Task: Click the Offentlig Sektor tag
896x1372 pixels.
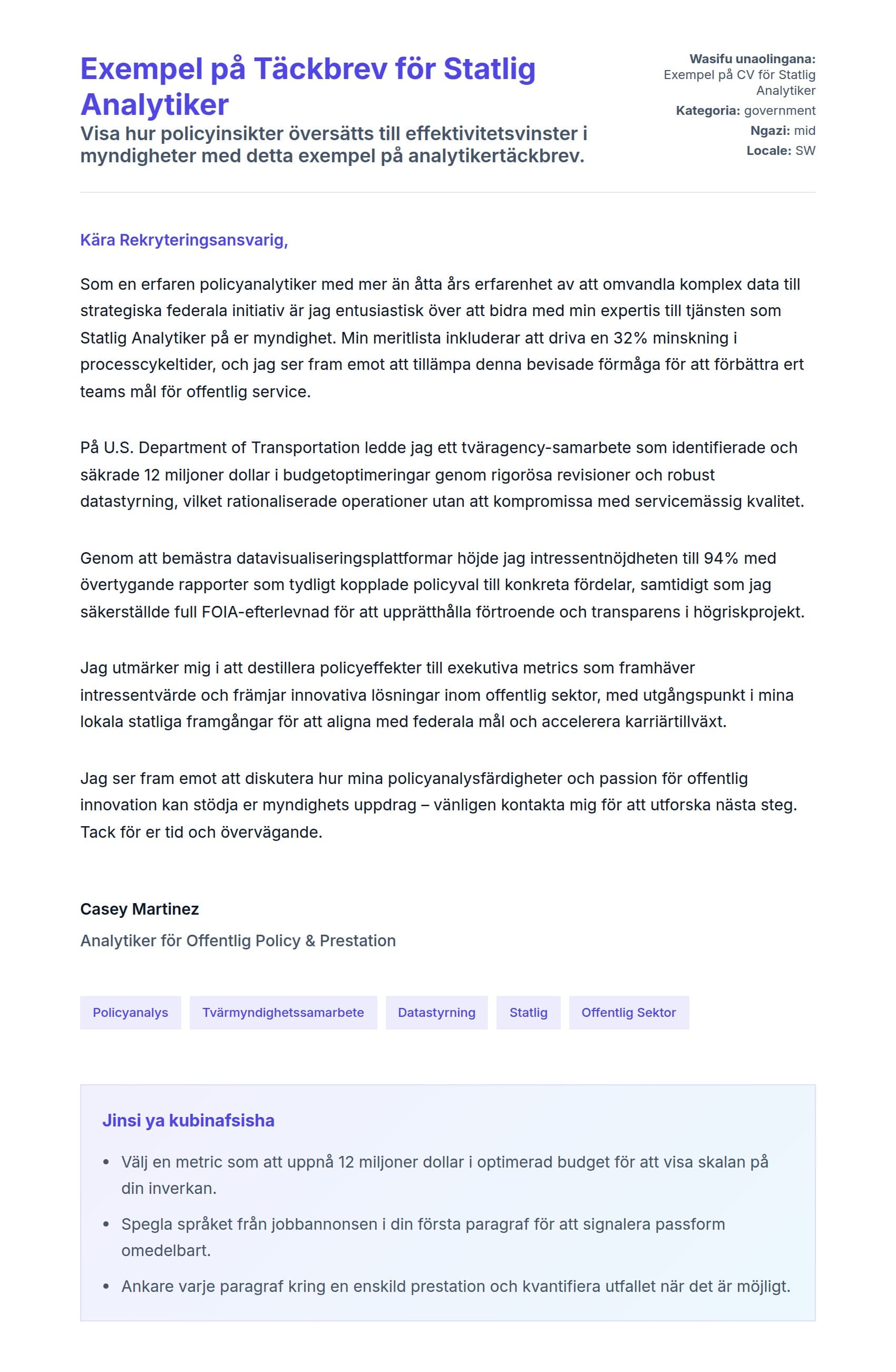Action: tap(628, 1012)
